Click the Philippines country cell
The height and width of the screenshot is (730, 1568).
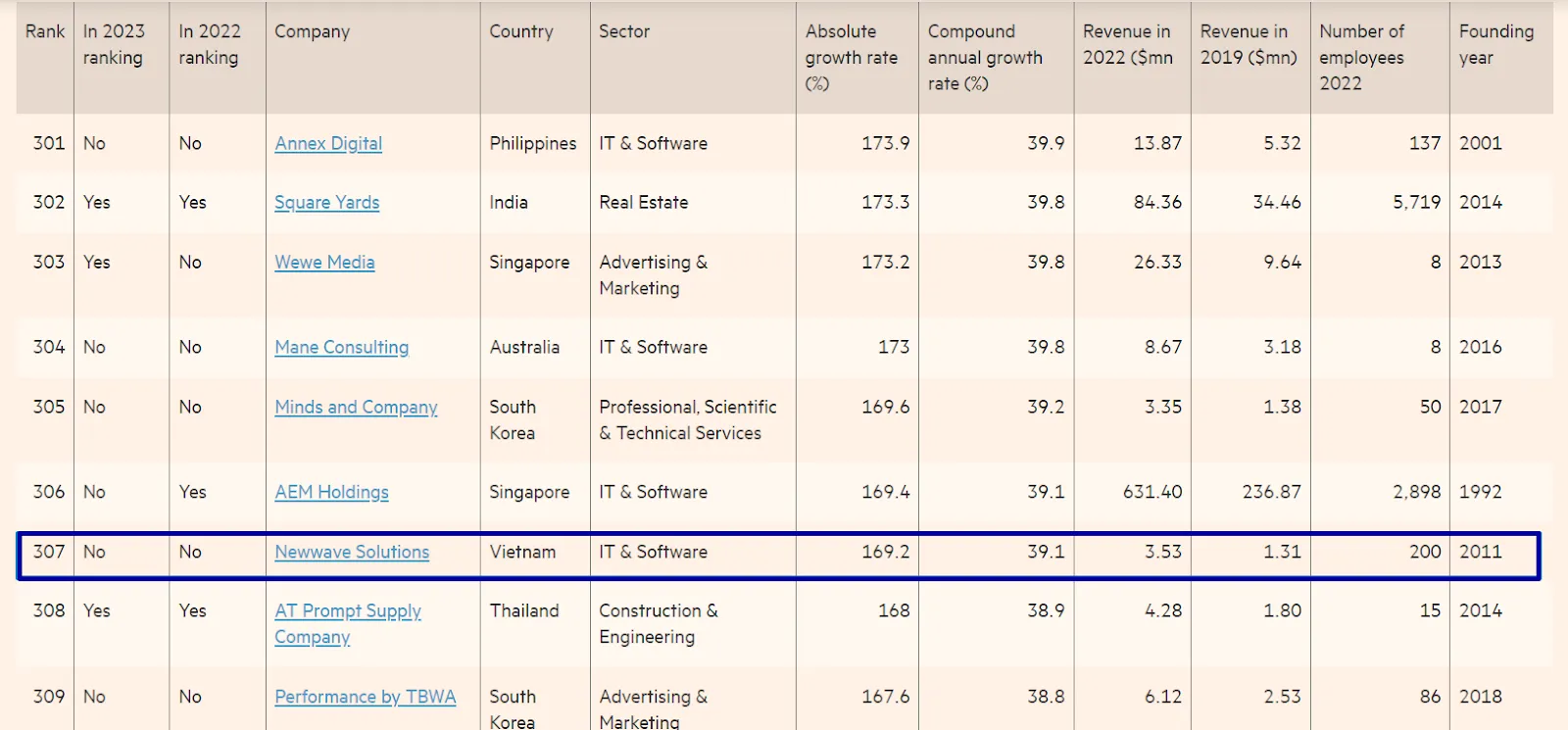coord(533,143)
